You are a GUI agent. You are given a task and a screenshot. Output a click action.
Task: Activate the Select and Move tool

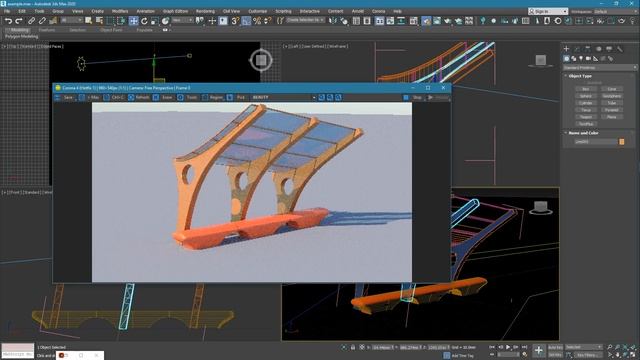133,21
